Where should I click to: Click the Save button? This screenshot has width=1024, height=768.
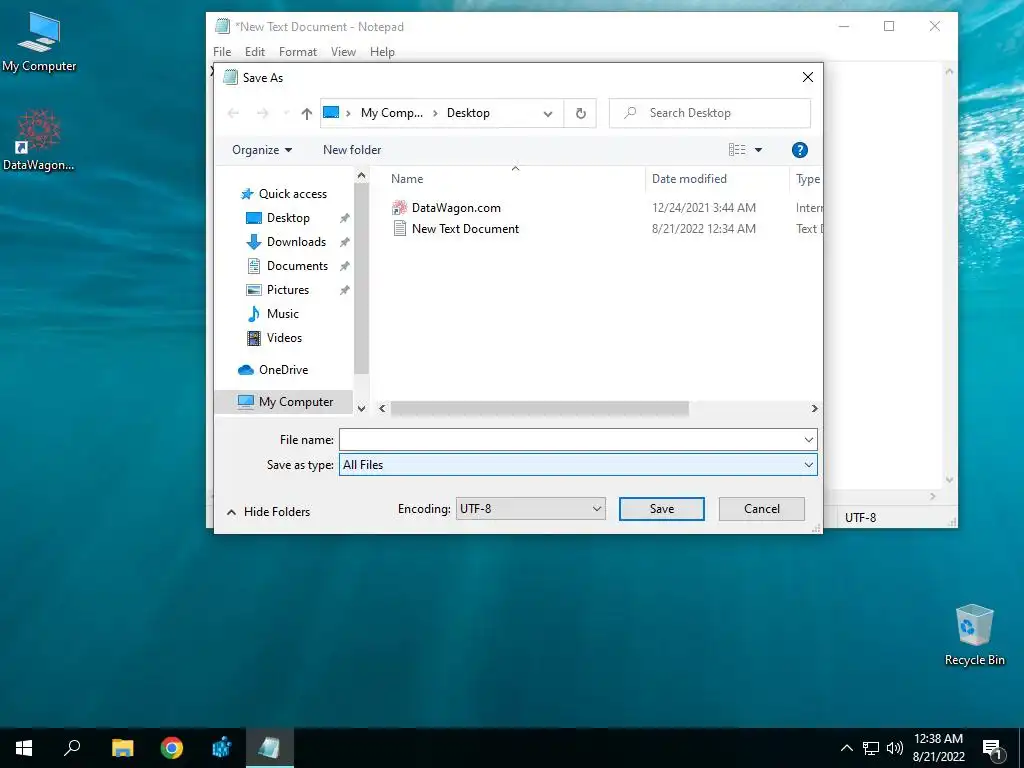point(662,509)
